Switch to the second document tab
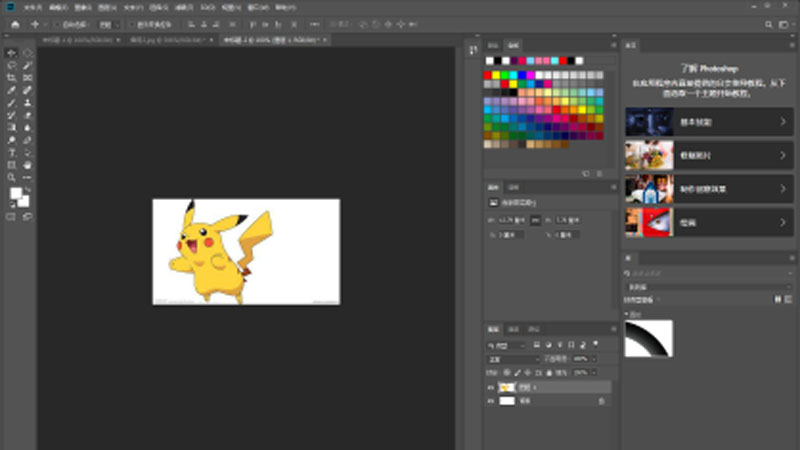The width and height of the screenshot is (800, 450). coord(170,40)
